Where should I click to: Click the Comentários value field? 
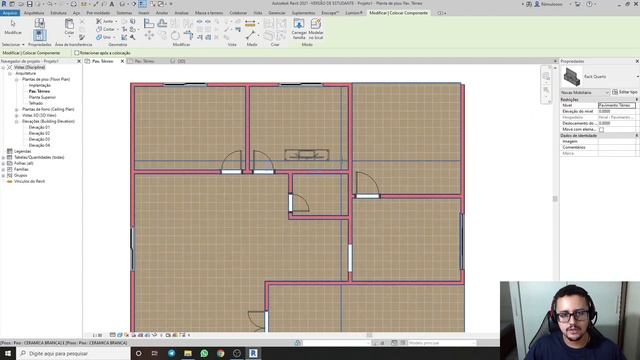(617, 147)
